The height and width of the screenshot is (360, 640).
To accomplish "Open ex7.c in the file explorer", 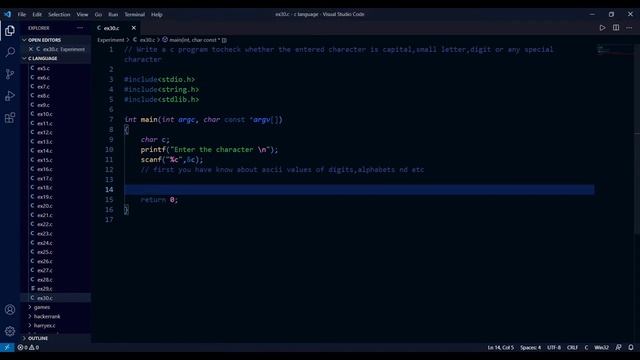I will point(43,87).
